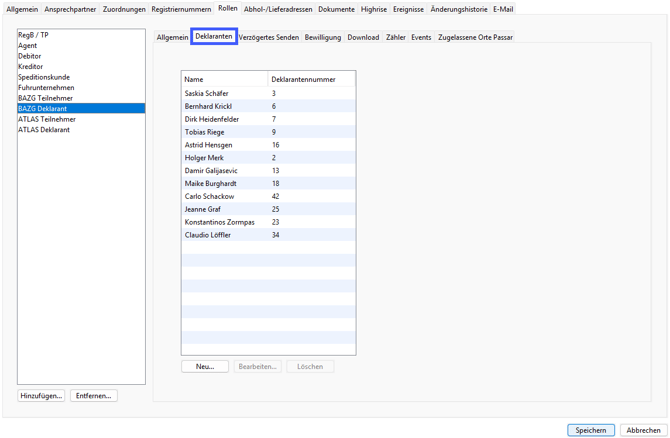Switch to the Registriernummern tab
Image resolution: width=670 pixels, height=438 pixels.
tap(181, 9)
